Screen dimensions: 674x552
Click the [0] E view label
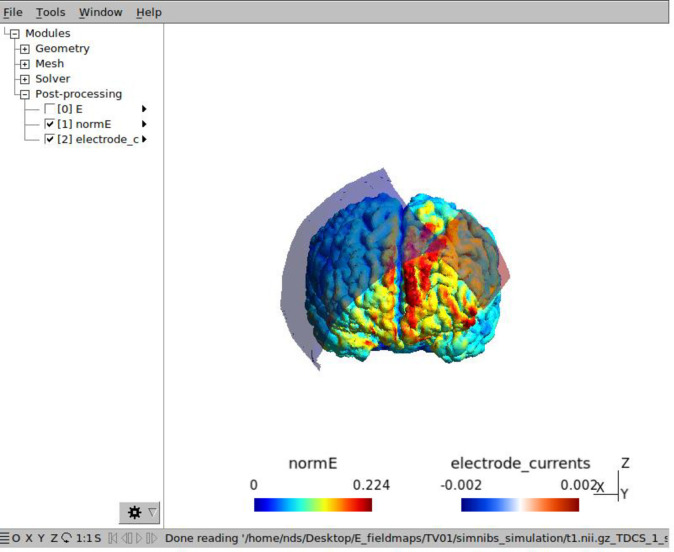point(70,109)
